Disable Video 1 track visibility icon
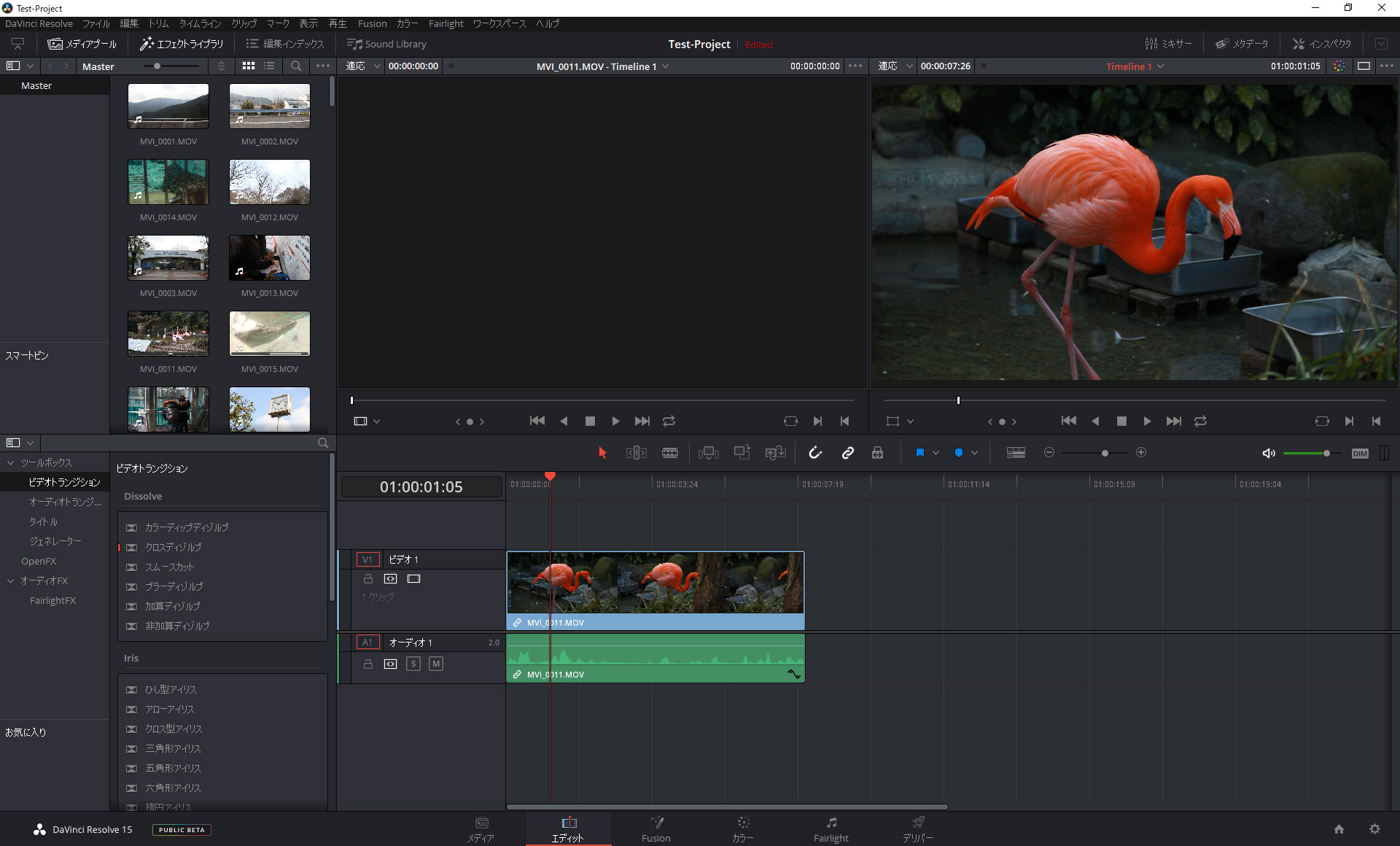This screenshot has height=846, width=1400. pyautogui.click(x=414, y=579)
